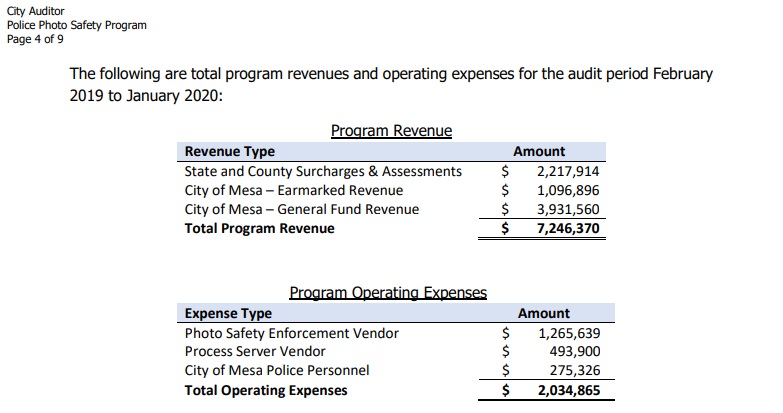Click the "Revenue Type" column header
The height and width of the screenshot is (413, 783).
point(230,151)
